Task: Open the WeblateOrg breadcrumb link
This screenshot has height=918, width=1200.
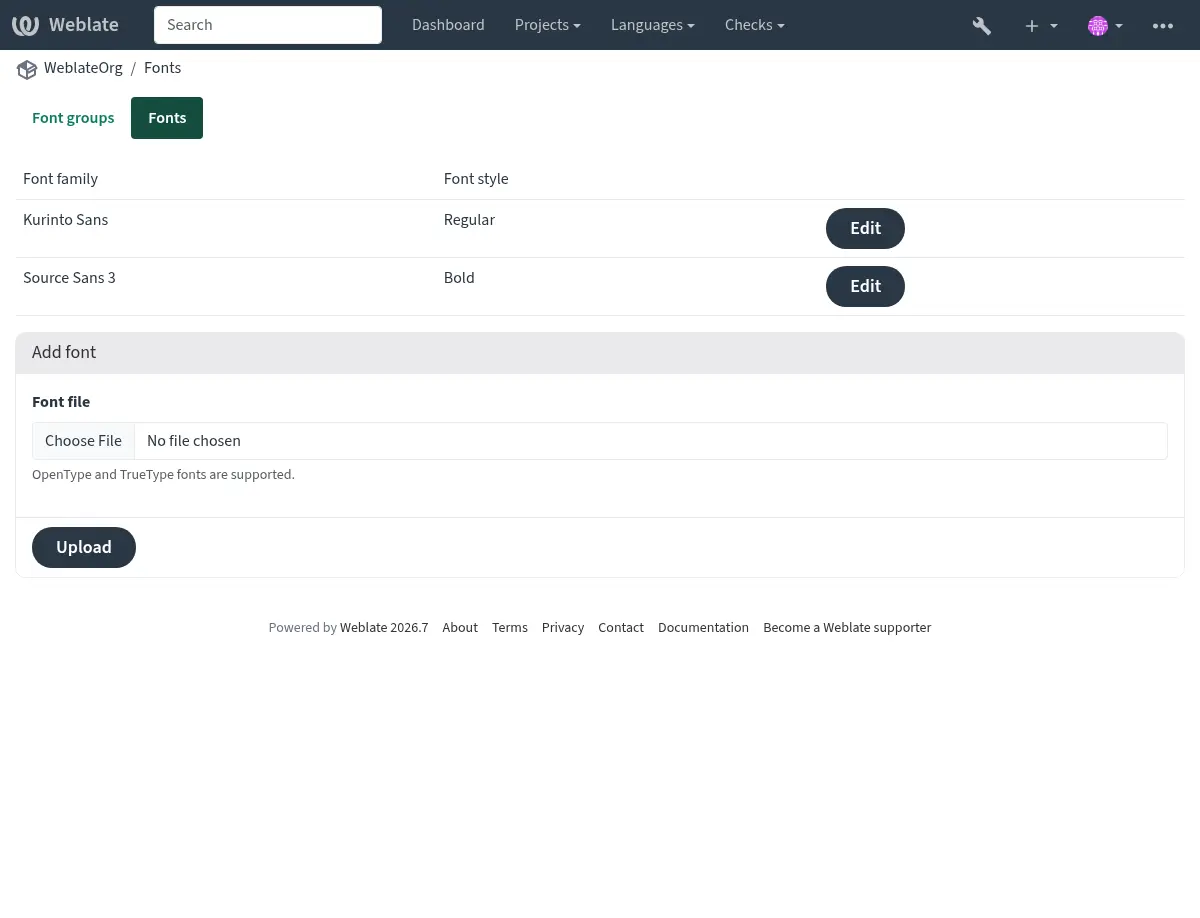Action: 83,68
